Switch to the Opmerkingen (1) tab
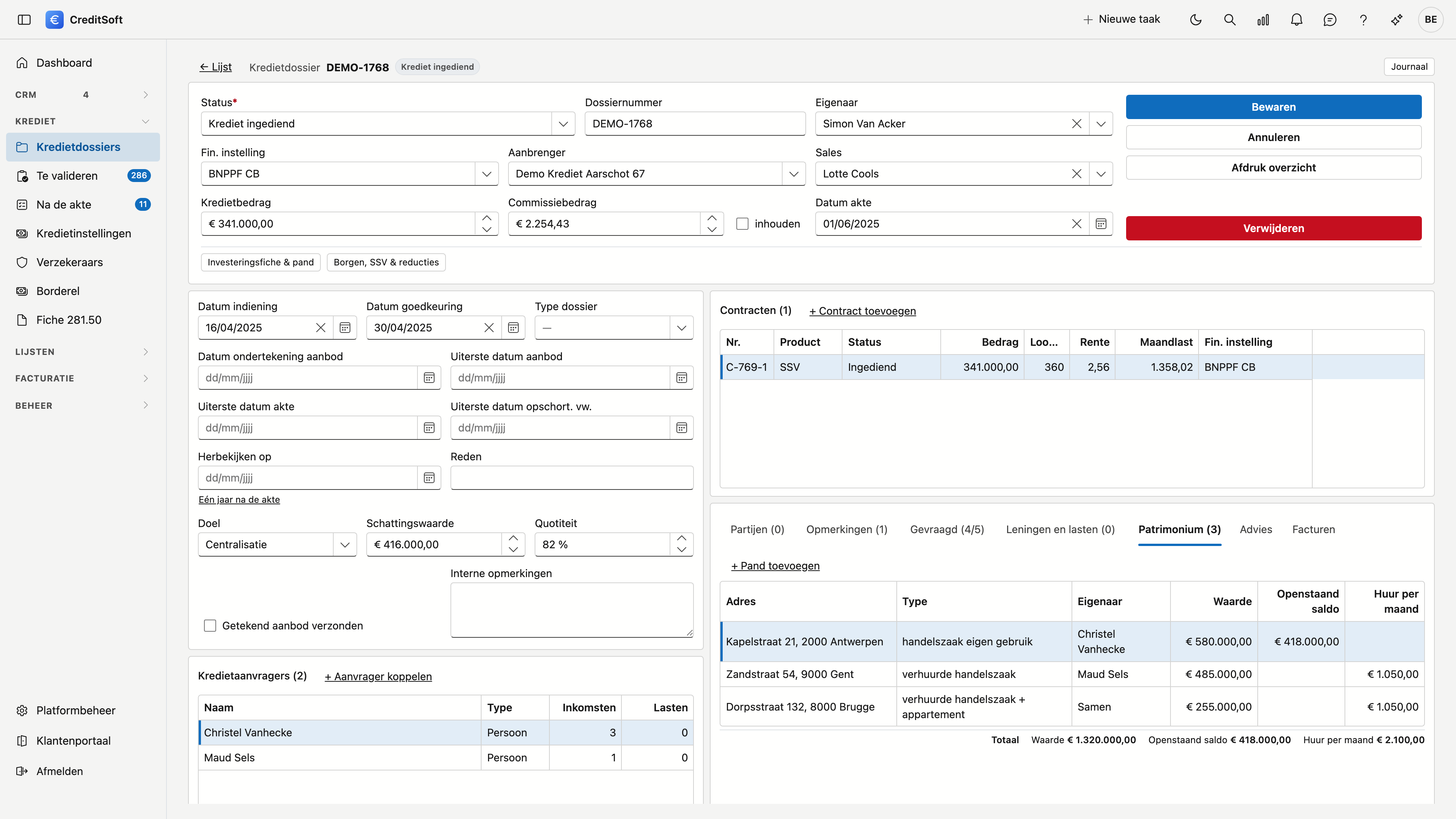Viewport: 1456px width, 819px height. [847, 530]
